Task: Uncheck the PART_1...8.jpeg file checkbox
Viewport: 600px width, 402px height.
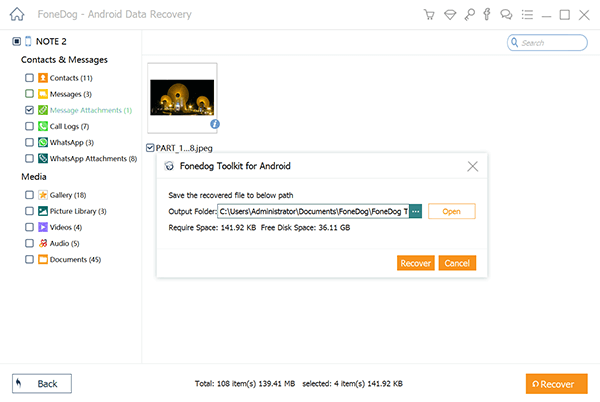Action: click(x=150, y=148)
